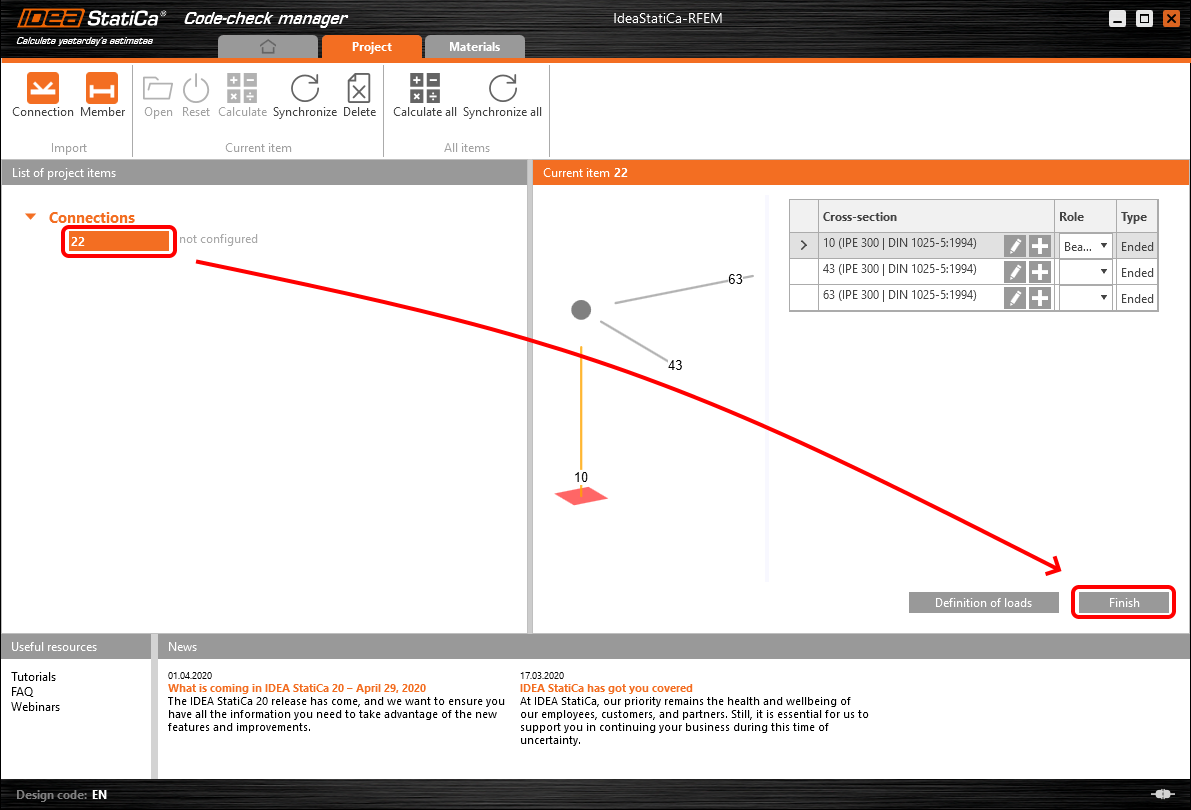Open the current item

click(x=158, y=95)
